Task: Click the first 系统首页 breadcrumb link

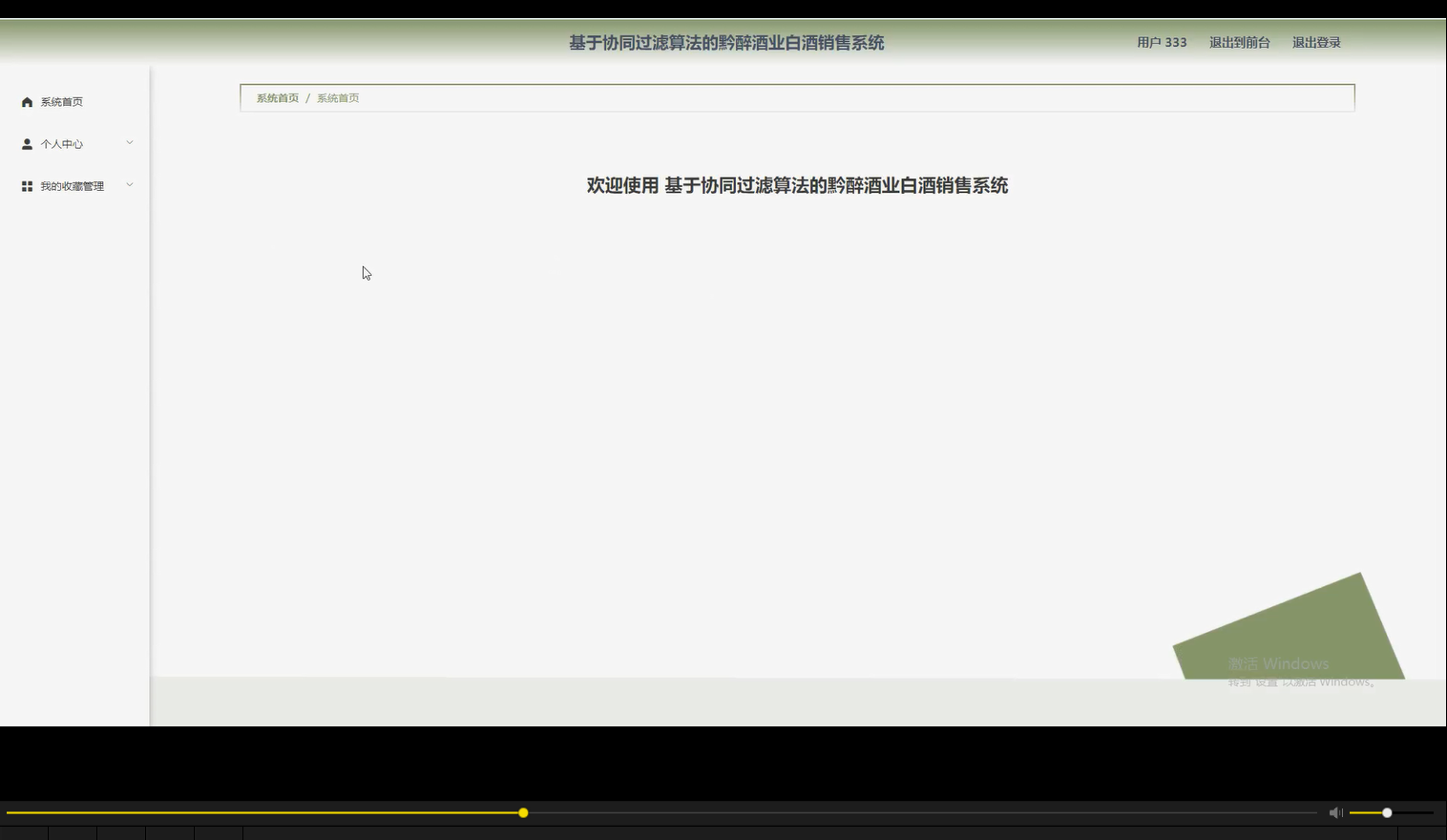Action: pyautogui.click(x=277, y=98)
